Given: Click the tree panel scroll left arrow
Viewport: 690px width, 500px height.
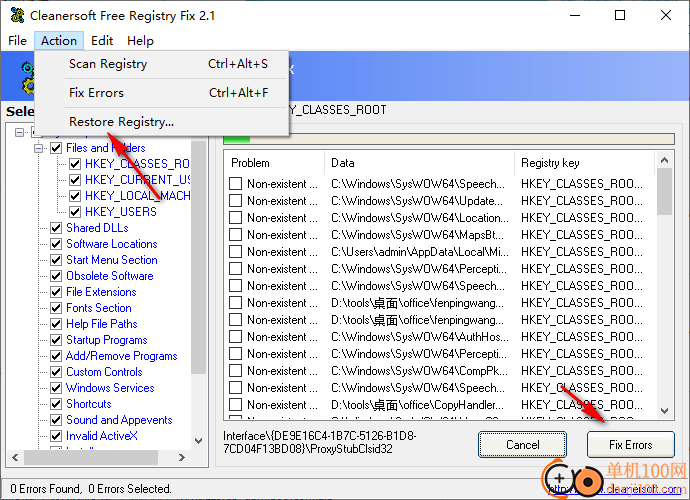Looking at the screenshot, I should point(15,457).
